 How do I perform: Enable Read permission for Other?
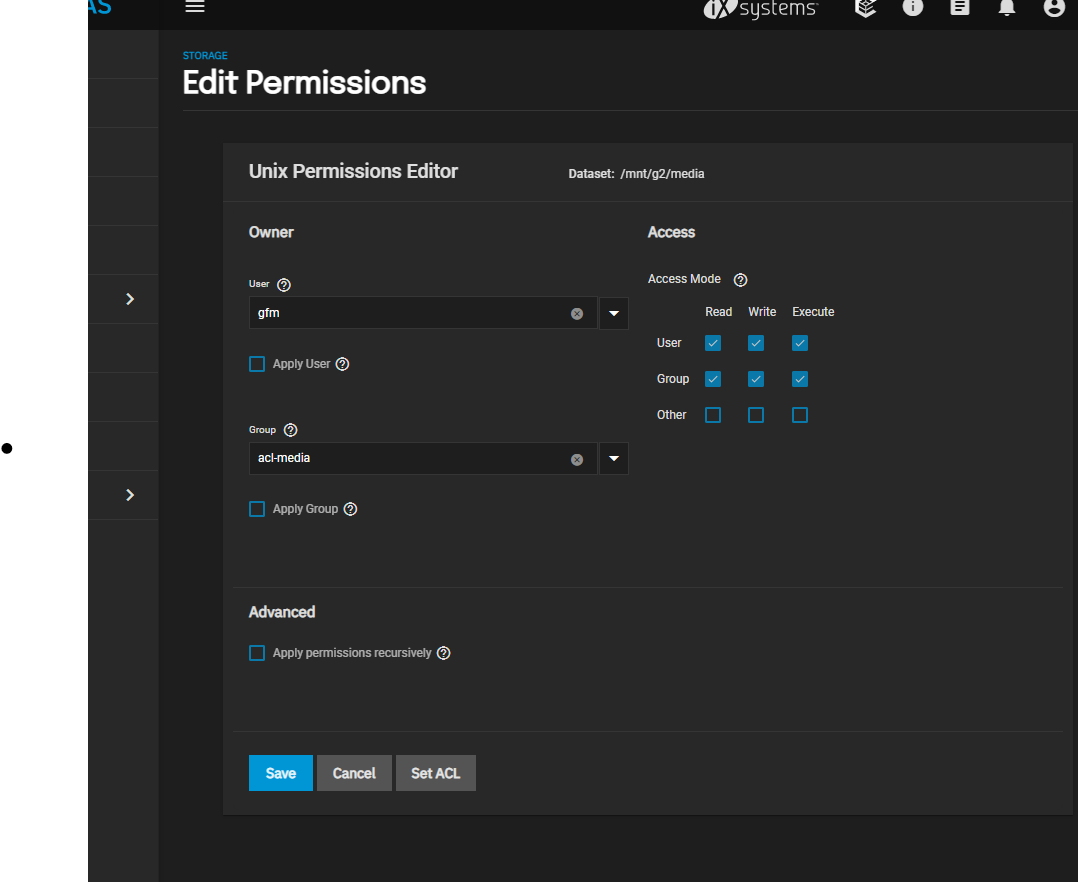click(713, 415)
